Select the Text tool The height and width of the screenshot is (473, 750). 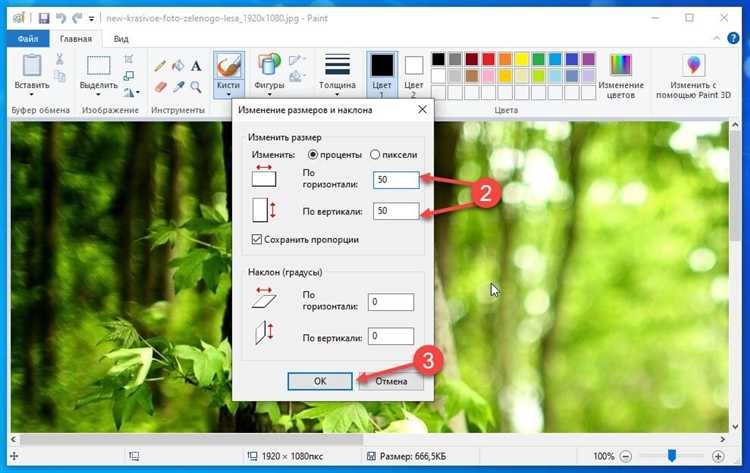(x=196, y=66)
